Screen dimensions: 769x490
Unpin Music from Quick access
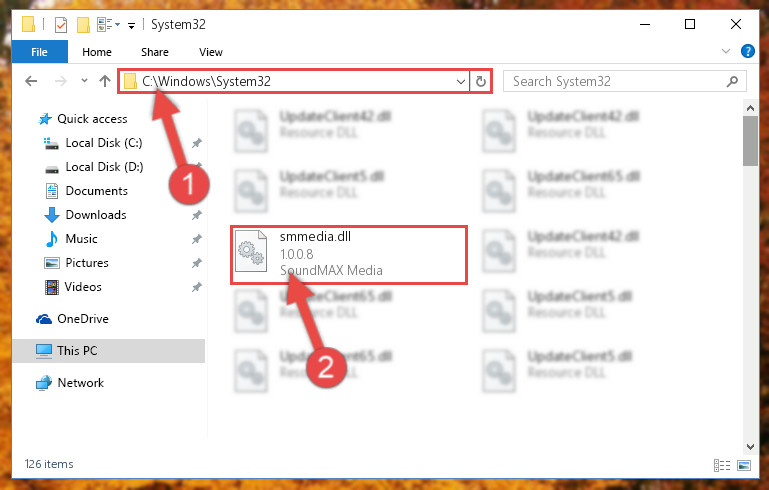pyautogui.click(x=197, y=239)
